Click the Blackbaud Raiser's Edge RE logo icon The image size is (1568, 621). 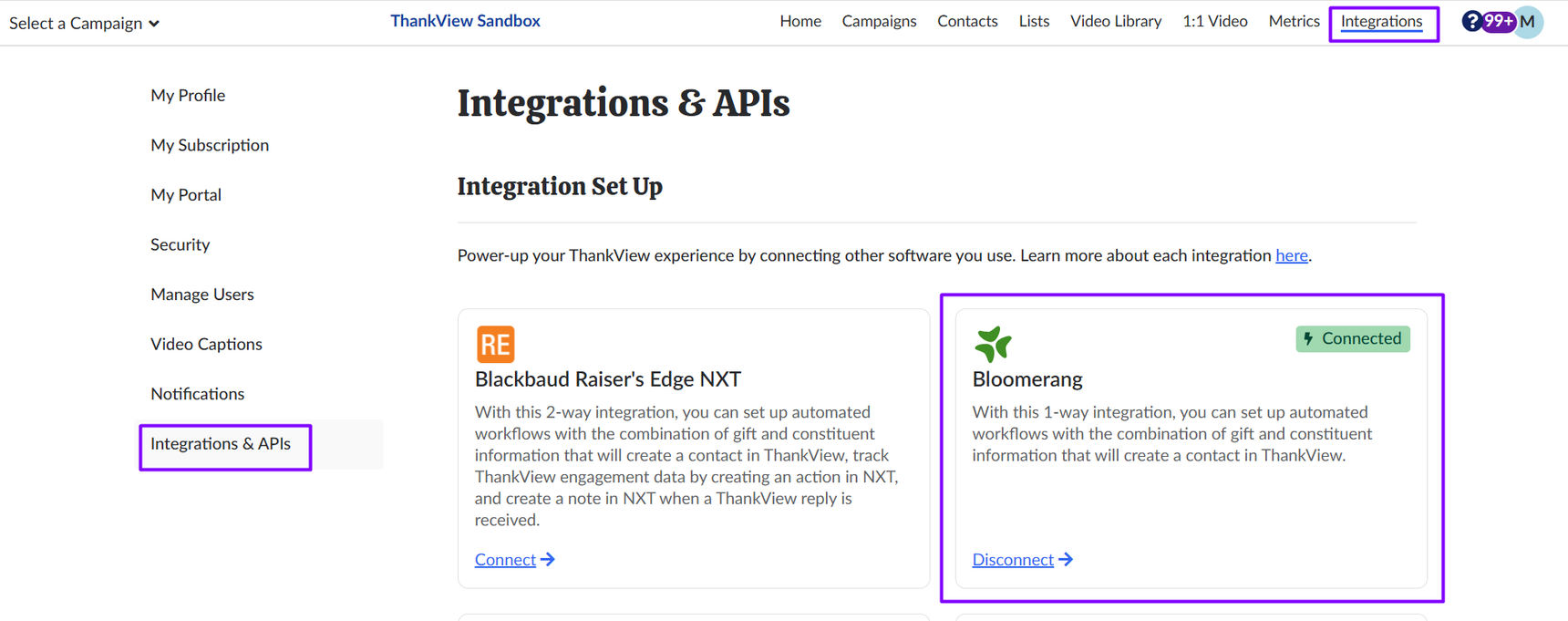pyautogui.click(x=495, y=344)
